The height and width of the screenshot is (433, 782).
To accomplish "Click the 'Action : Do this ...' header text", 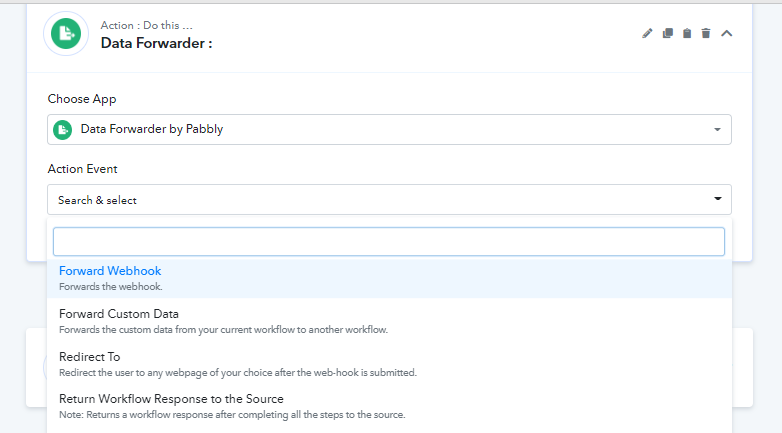I will point(147,25).
